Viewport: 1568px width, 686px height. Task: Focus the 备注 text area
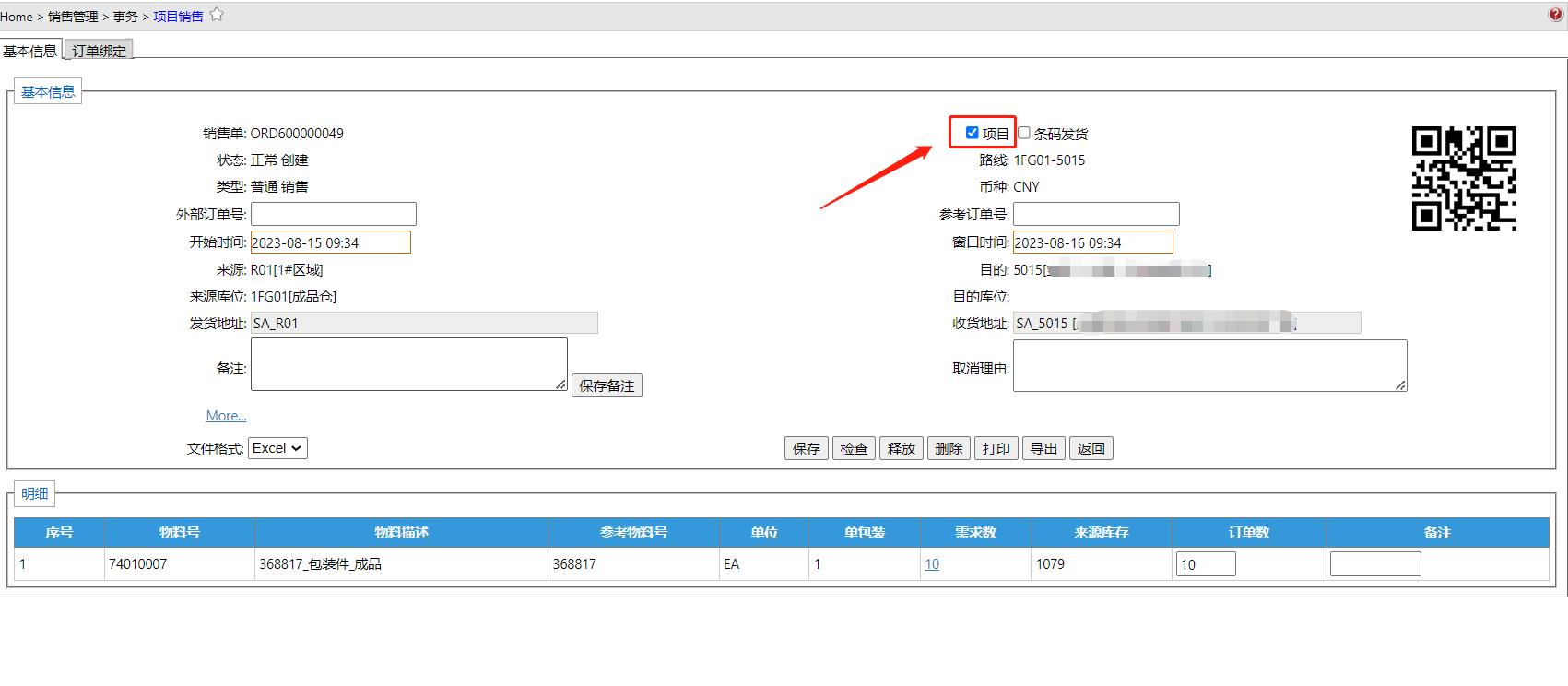click(x=409, y=364)
